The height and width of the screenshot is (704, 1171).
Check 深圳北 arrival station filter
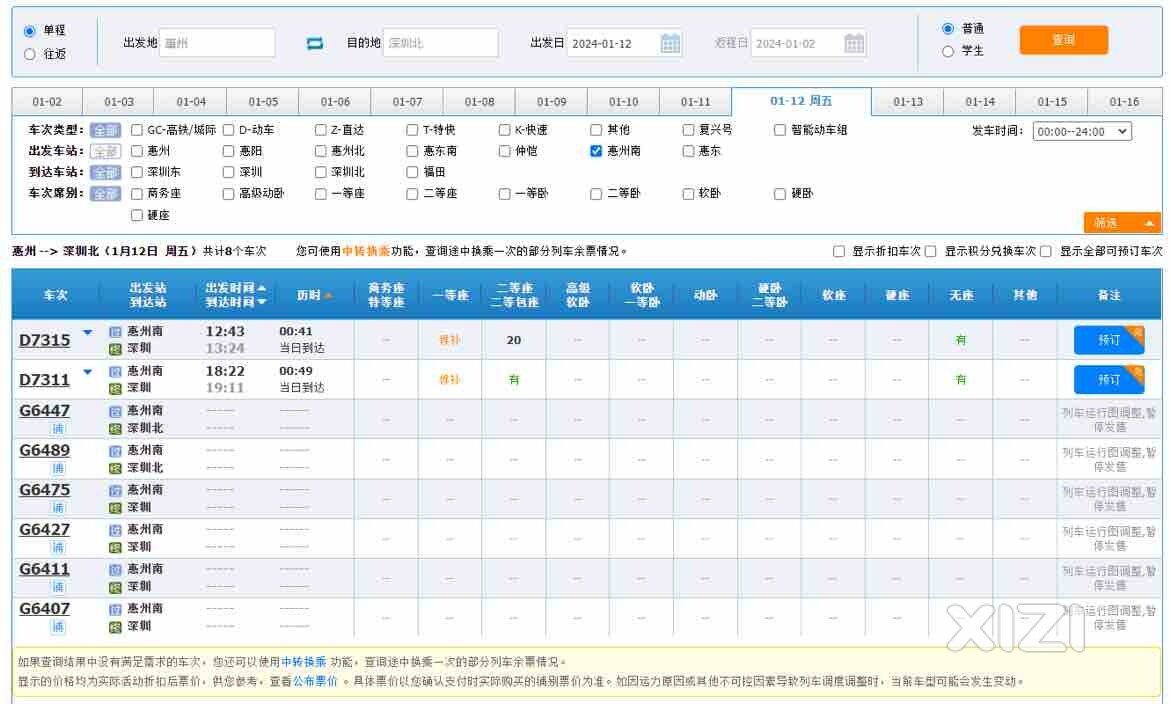(320, 172)
